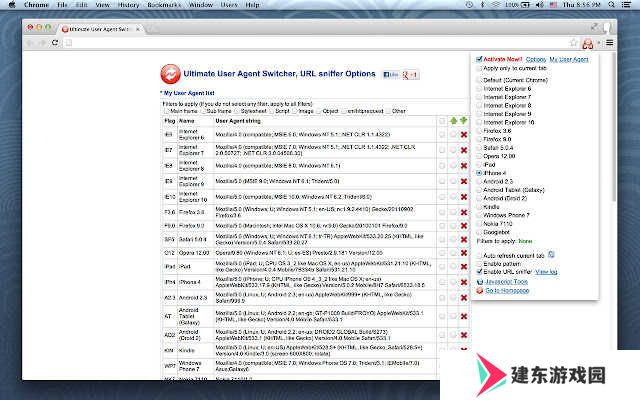Remove the Safari 5.0.4 row
The image size is (640, 400).
[464, 240]
